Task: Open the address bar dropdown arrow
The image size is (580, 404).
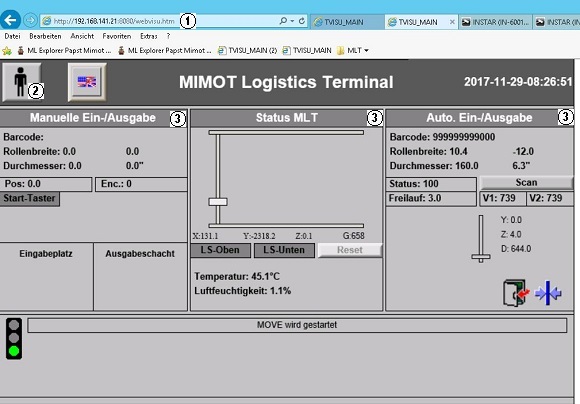Action: tap(292, 21)
